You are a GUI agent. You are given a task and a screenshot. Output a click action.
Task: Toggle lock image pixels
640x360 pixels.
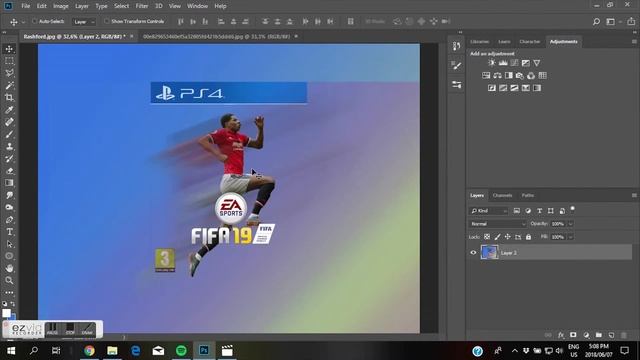tap(497, 237)
